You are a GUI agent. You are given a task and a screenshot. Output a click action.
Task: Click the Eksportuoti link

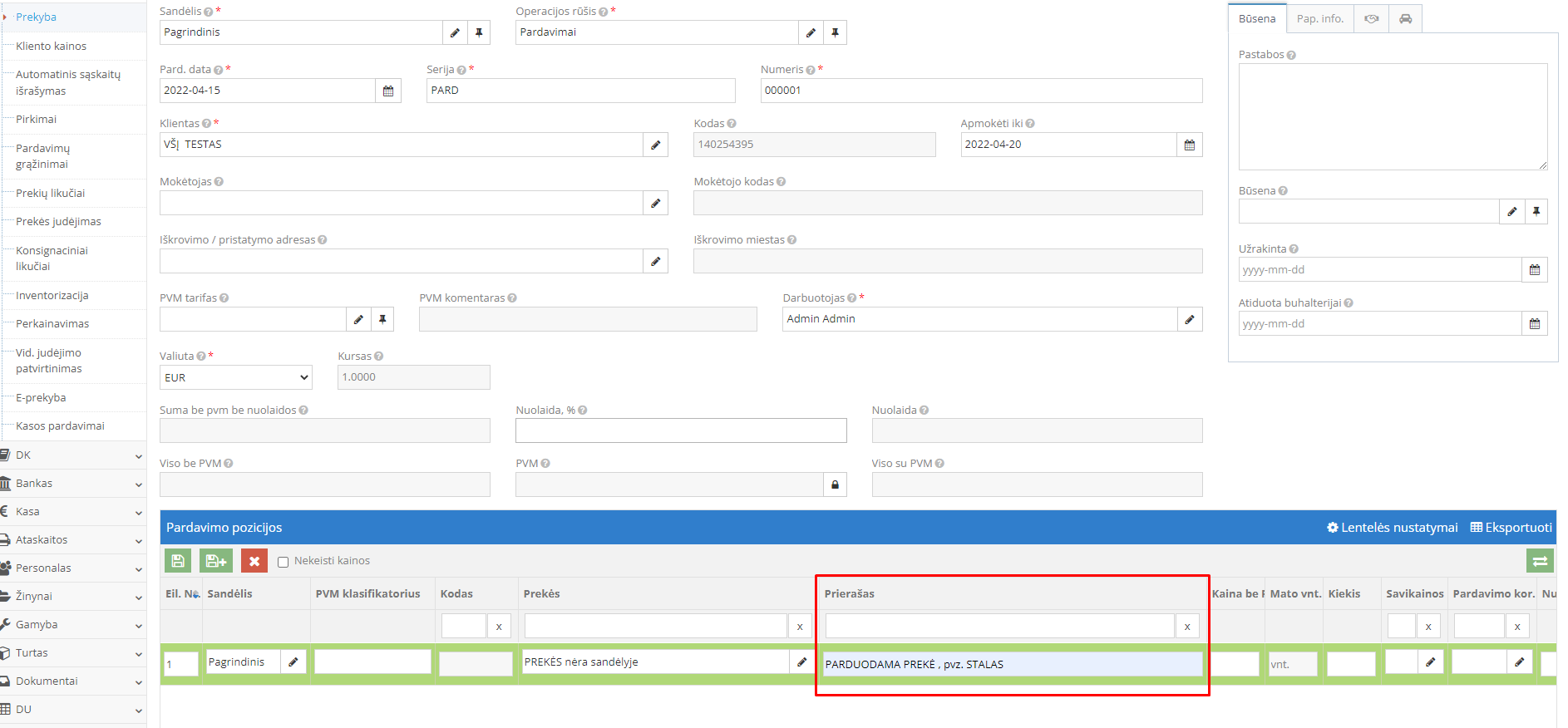click(1511, 528)
